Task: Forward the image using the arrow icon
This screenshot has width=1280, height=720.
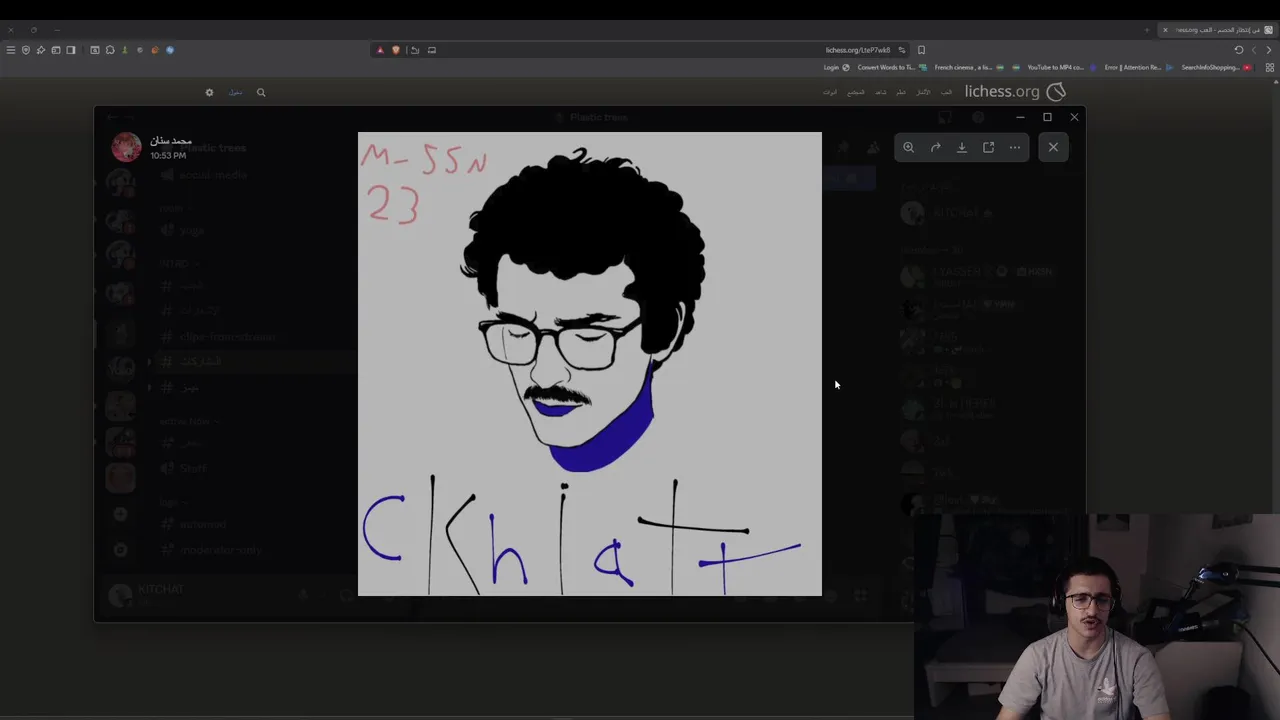Action: [936, 147]
